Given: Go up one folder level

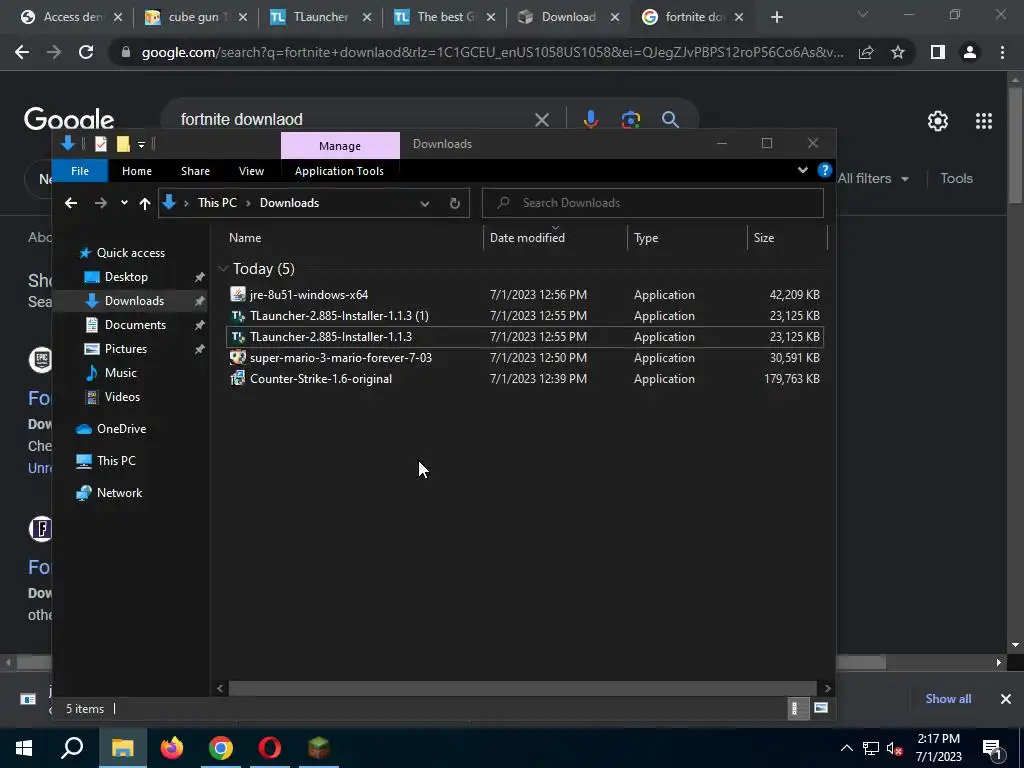Looking at the screenshot, I should [144, 203].
